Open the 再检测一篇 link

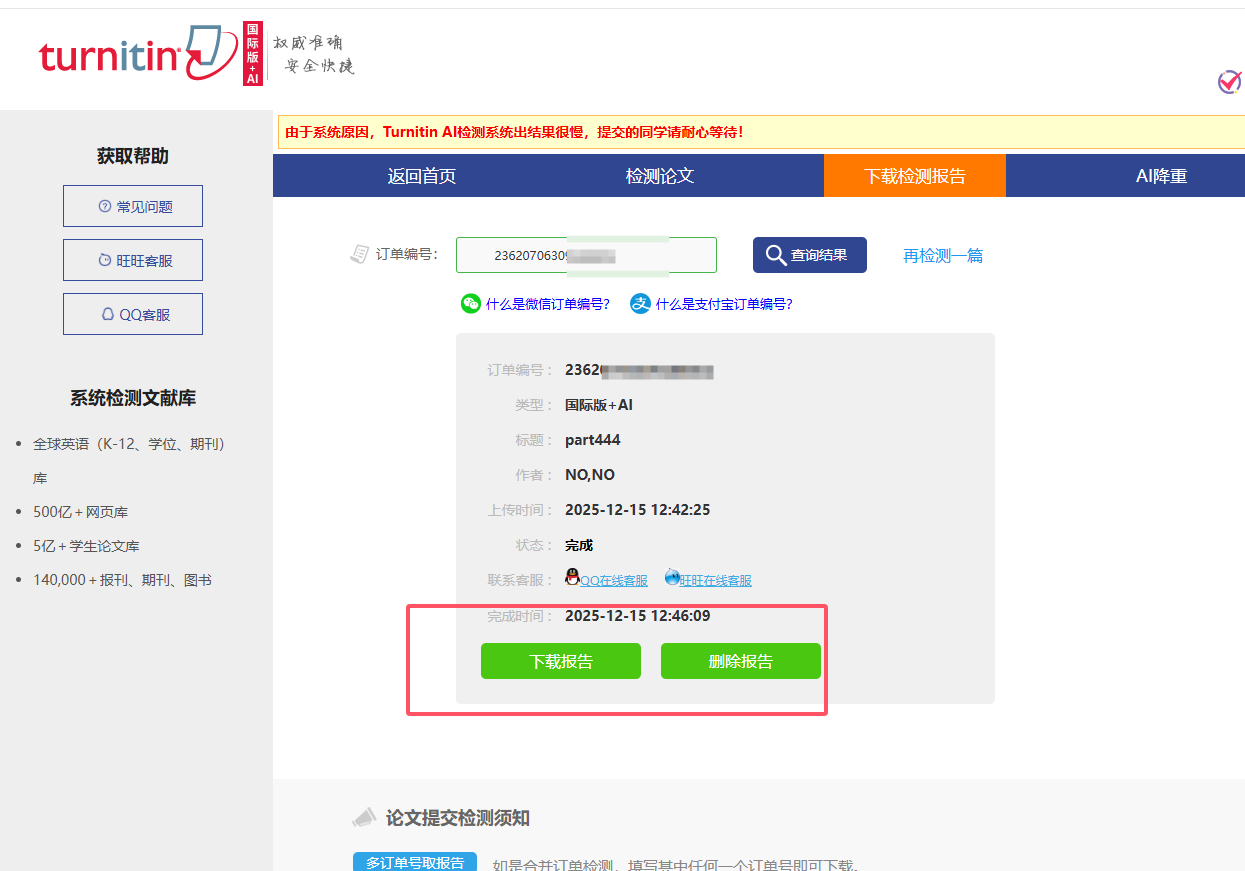pos(941,255)
